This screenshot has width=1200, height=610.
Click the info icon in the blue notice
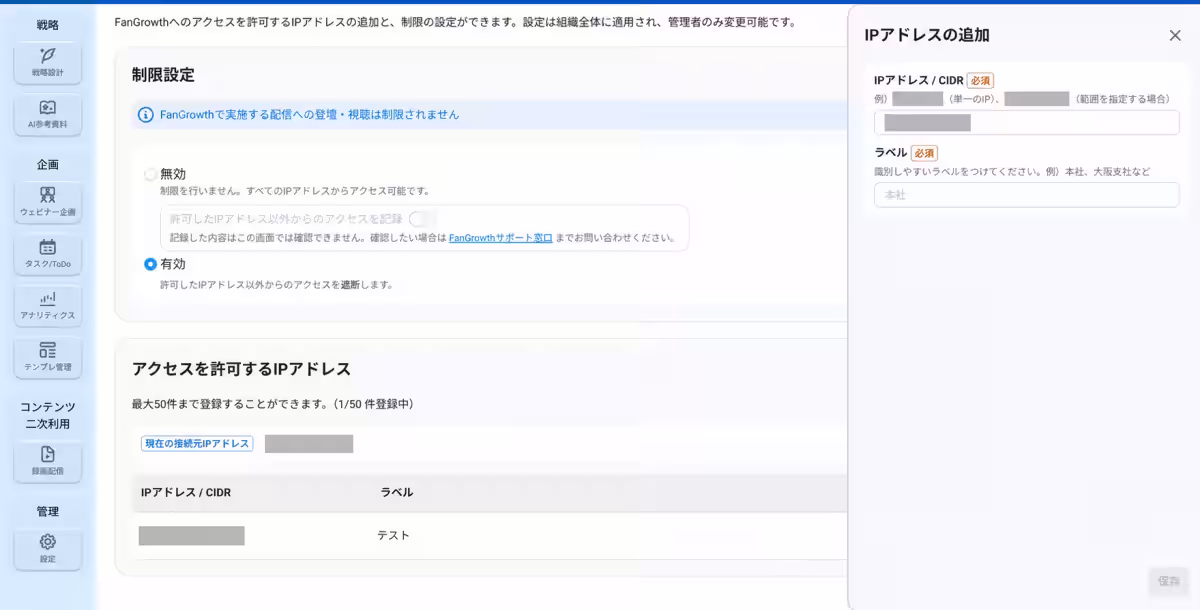tap(146, 115)
